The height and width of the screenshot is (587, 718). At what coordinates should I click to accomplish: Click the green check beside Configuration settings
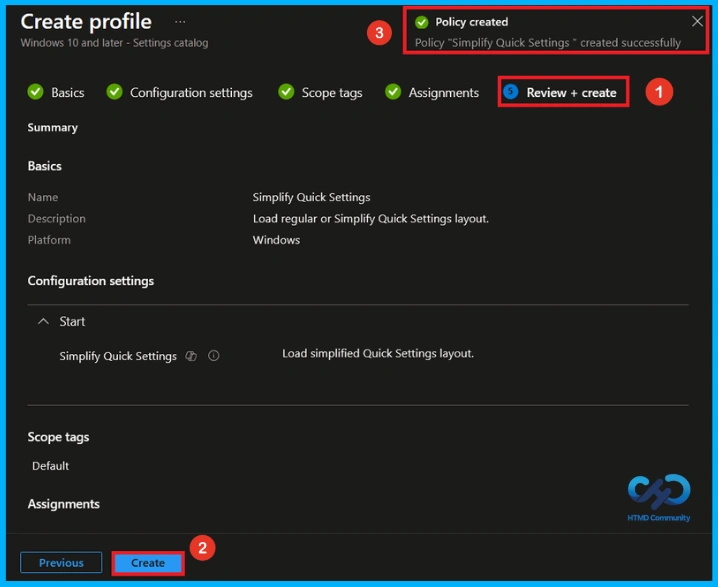pos(114,92)
